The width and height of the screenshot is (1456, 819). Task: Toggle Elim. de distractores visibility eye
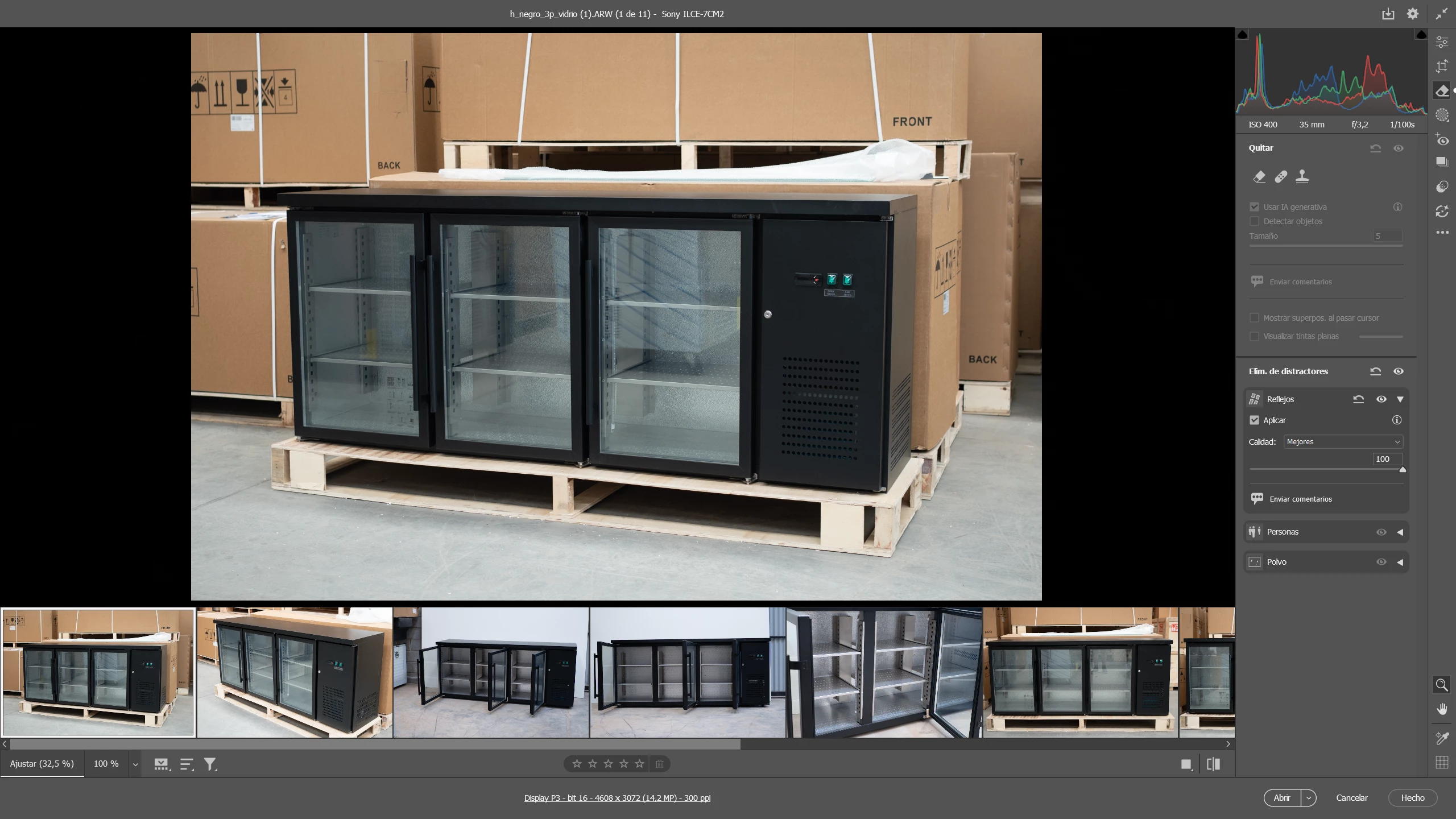[x=1399, y=371]
